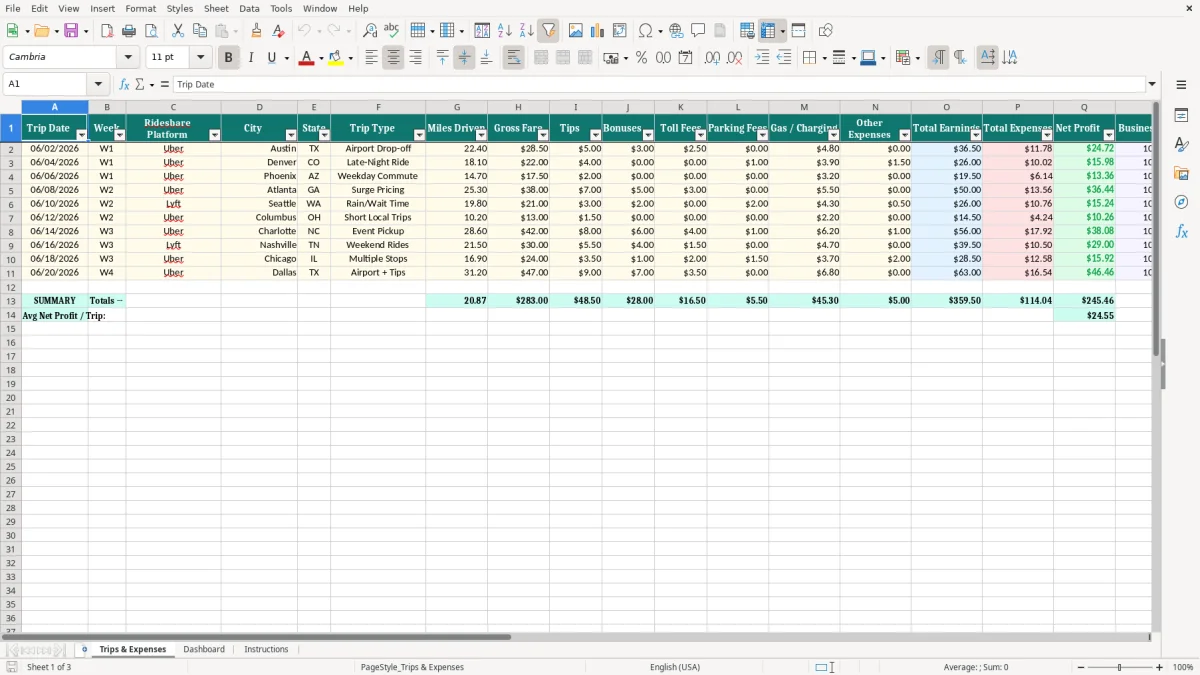Viewport: 1200px width, 675px height.
Task: Open Print Preview from toolbar
Action: click(150, 31)
